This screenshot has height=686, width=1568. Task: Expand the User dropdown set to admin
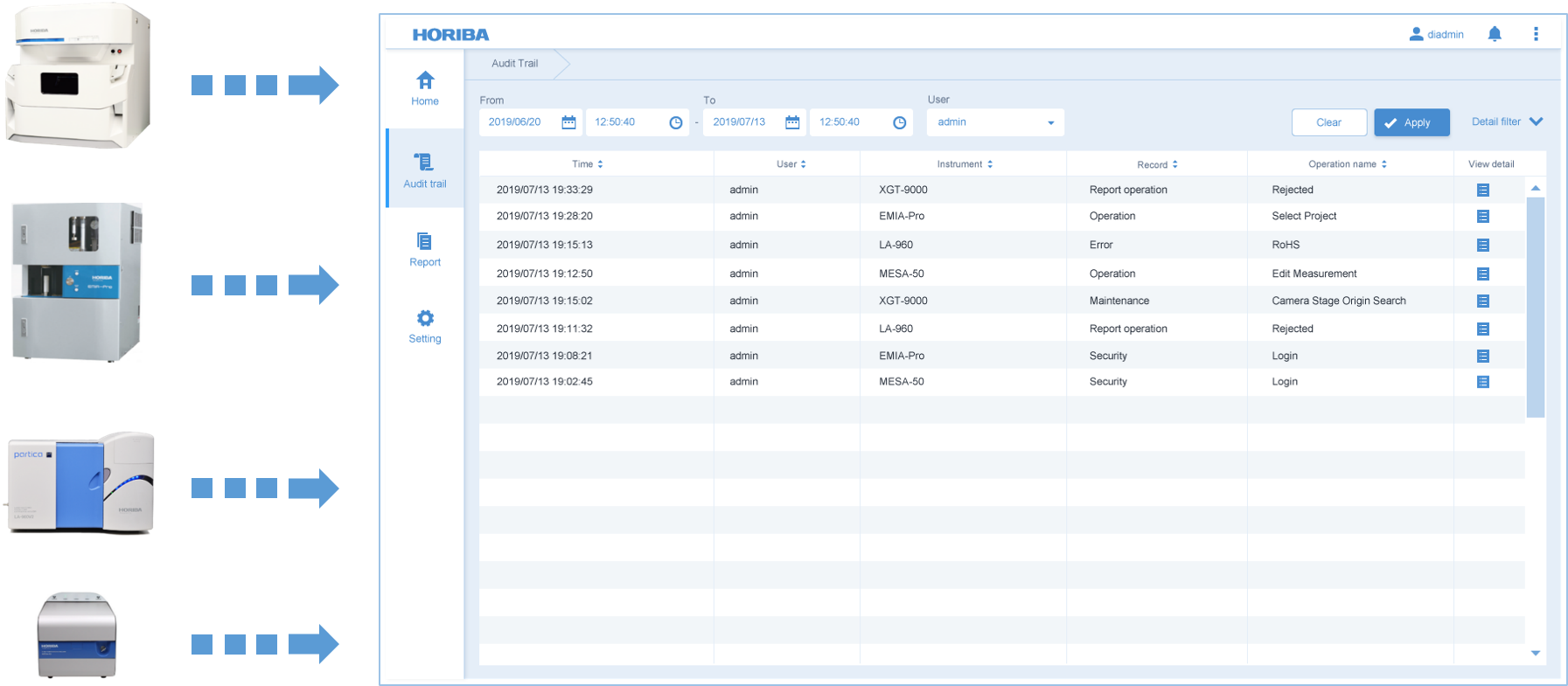(x=1050, y=123)
